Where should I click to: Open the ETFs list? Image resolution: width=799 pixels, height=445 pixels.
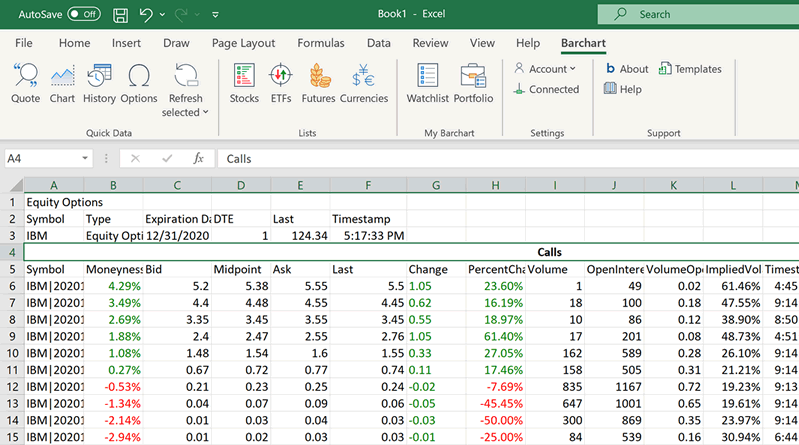[281, 83]
